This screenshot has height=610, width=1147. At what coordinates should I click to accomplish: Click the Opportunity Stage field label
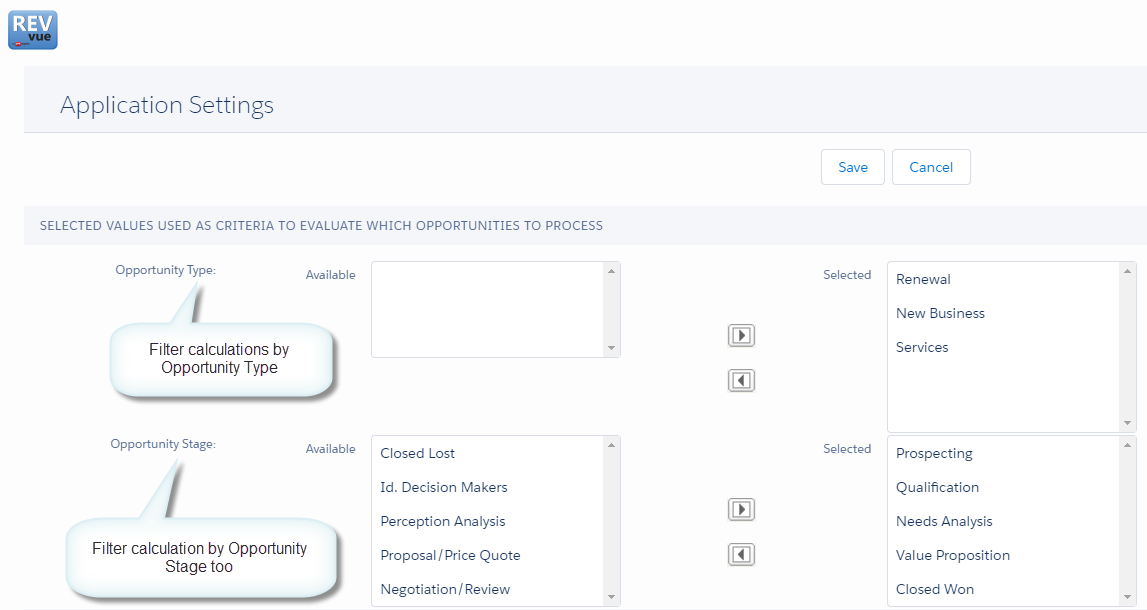click(x=163, y=444)
